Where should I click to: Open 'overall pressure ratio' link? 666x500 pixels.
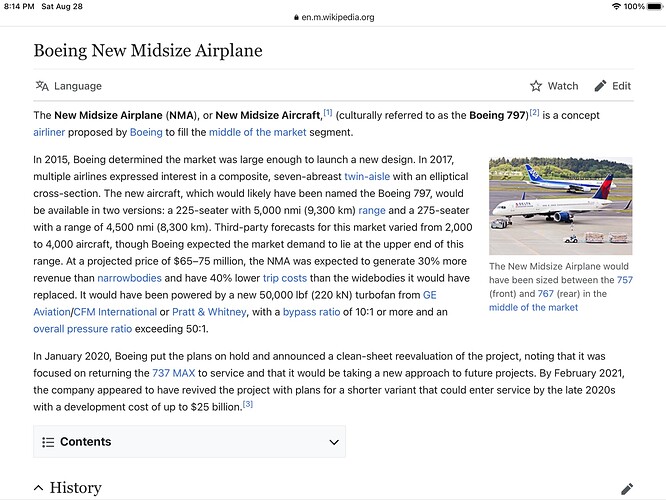(x=83, y=329)
